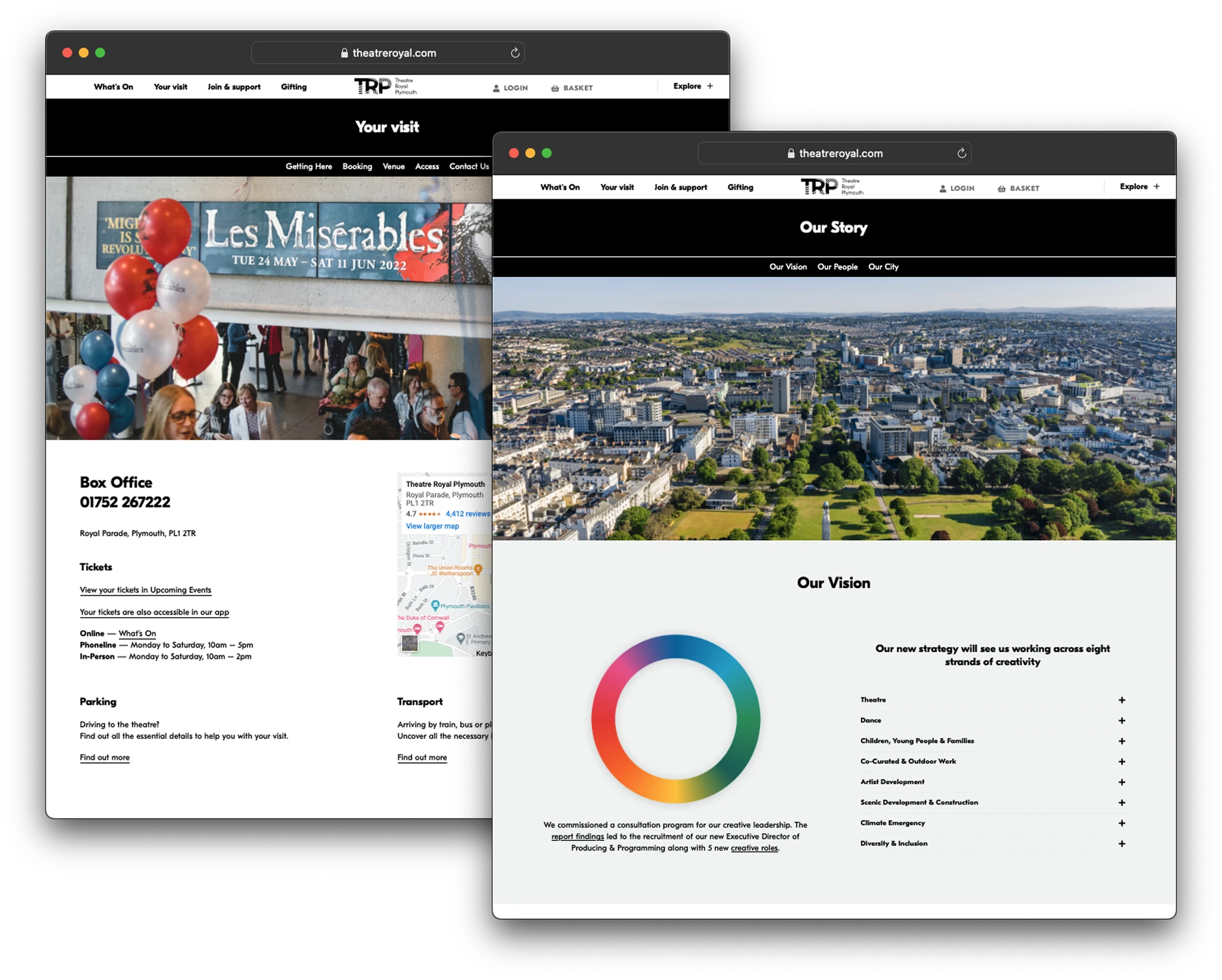1222x980 pixels.
Task: Open Join & support in back window
Action: point(234,87)
